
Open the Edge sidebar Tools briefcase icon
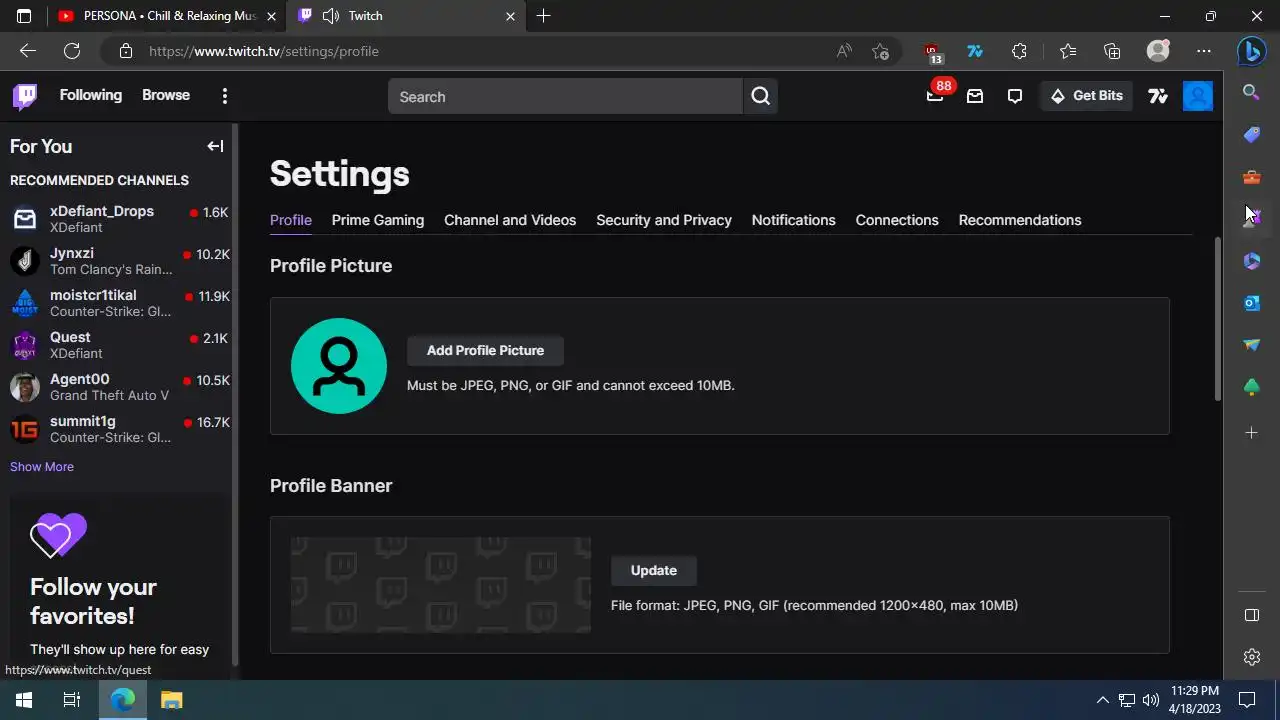point(1251,177)
